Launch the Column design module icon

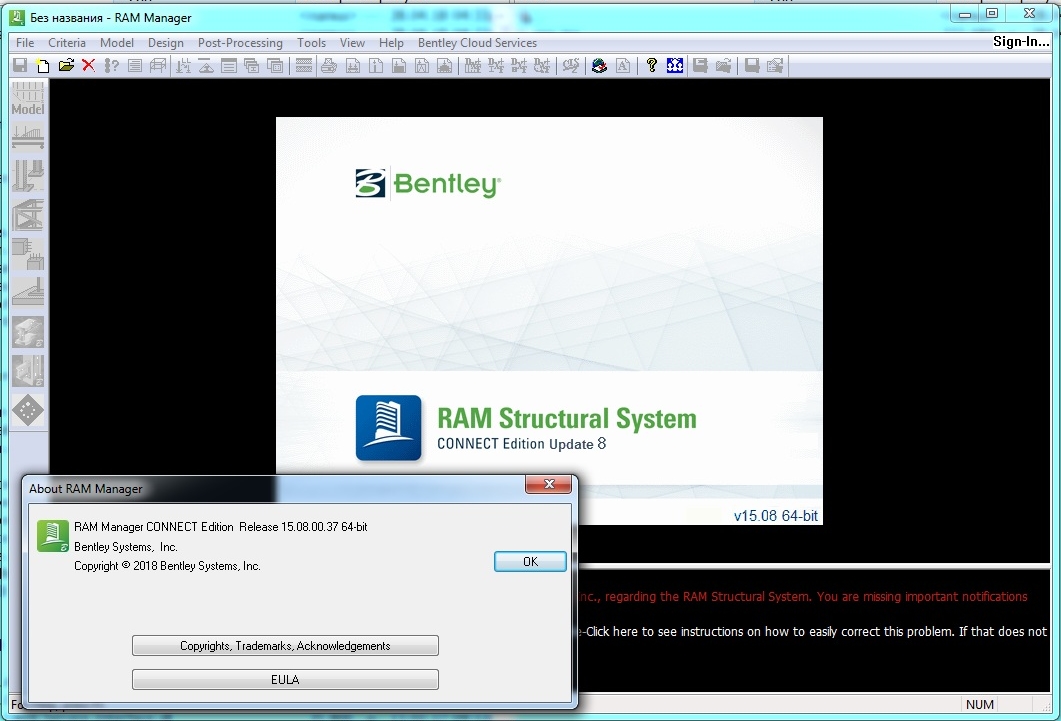click(28, 175)
